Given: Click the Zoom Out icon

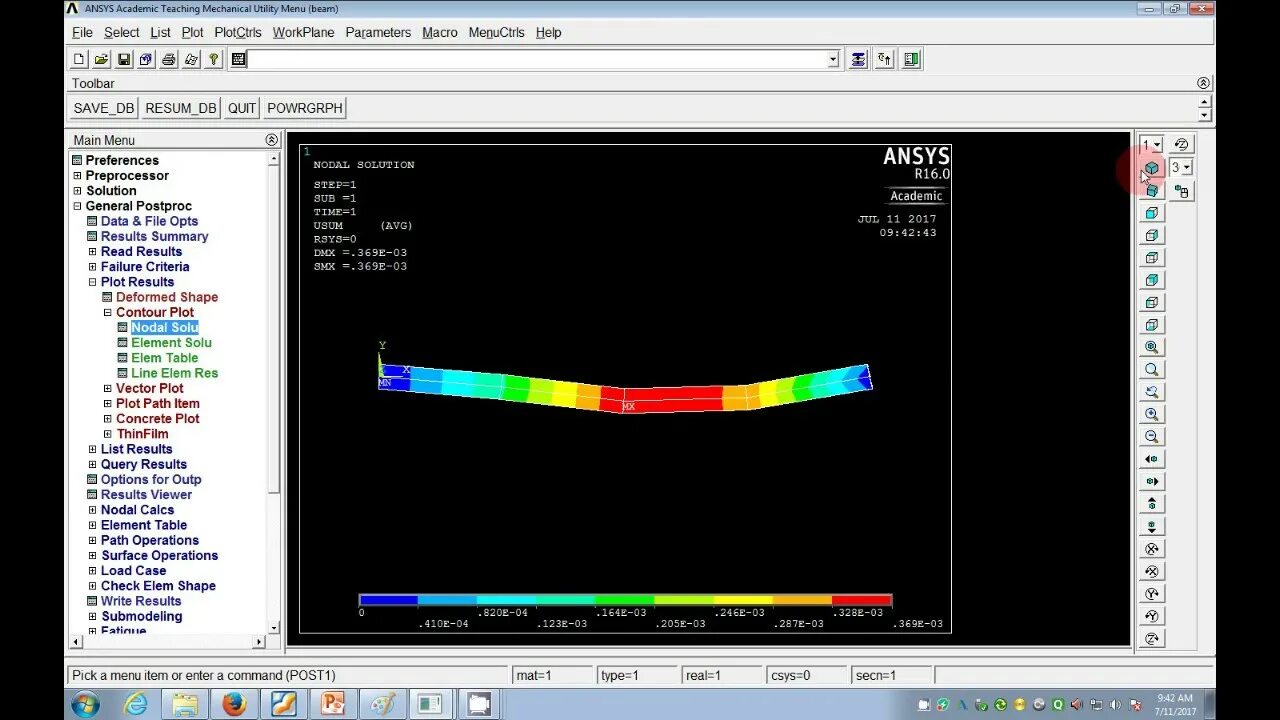Looking at the screenshot, I should click(1152, 436).
